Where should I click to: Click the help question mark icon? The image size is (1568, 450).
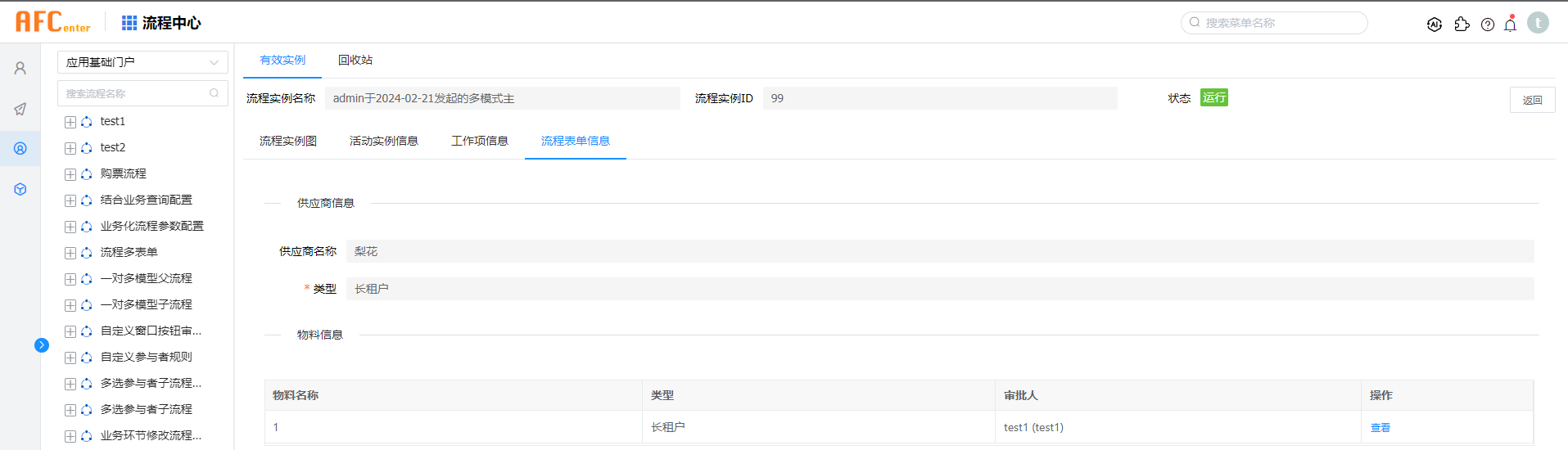click(x=1488, y=25)
